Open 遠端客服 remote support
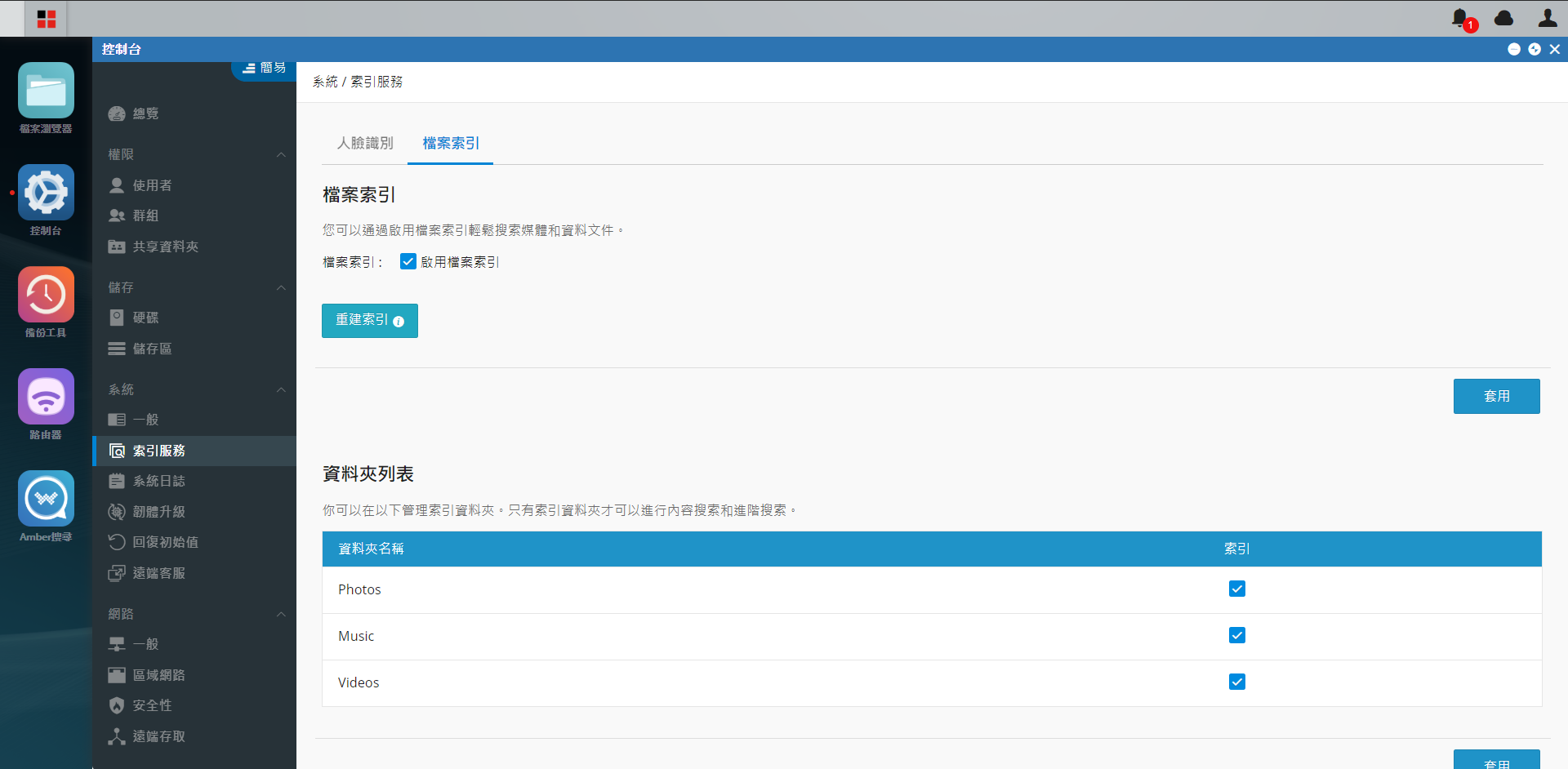 (194, 573)
